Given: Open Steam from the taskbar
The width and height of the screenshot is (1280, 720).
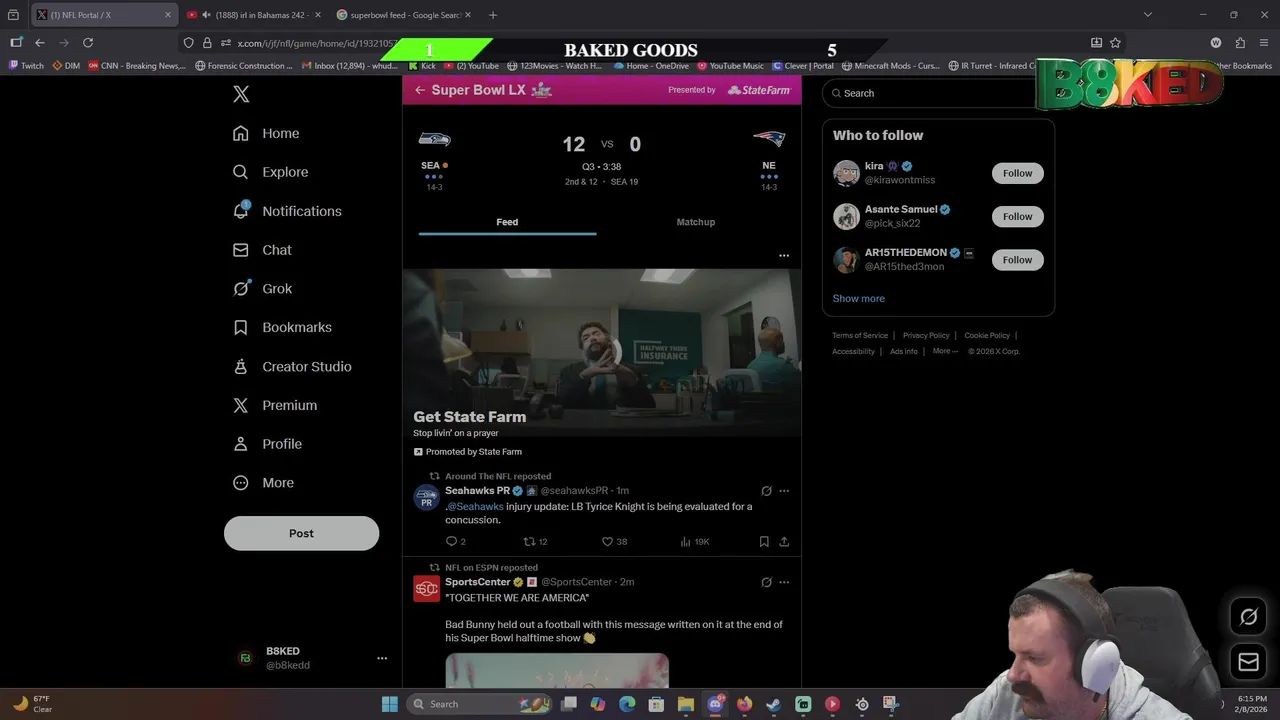Looking at the screenshot, I should click(773, 704).
